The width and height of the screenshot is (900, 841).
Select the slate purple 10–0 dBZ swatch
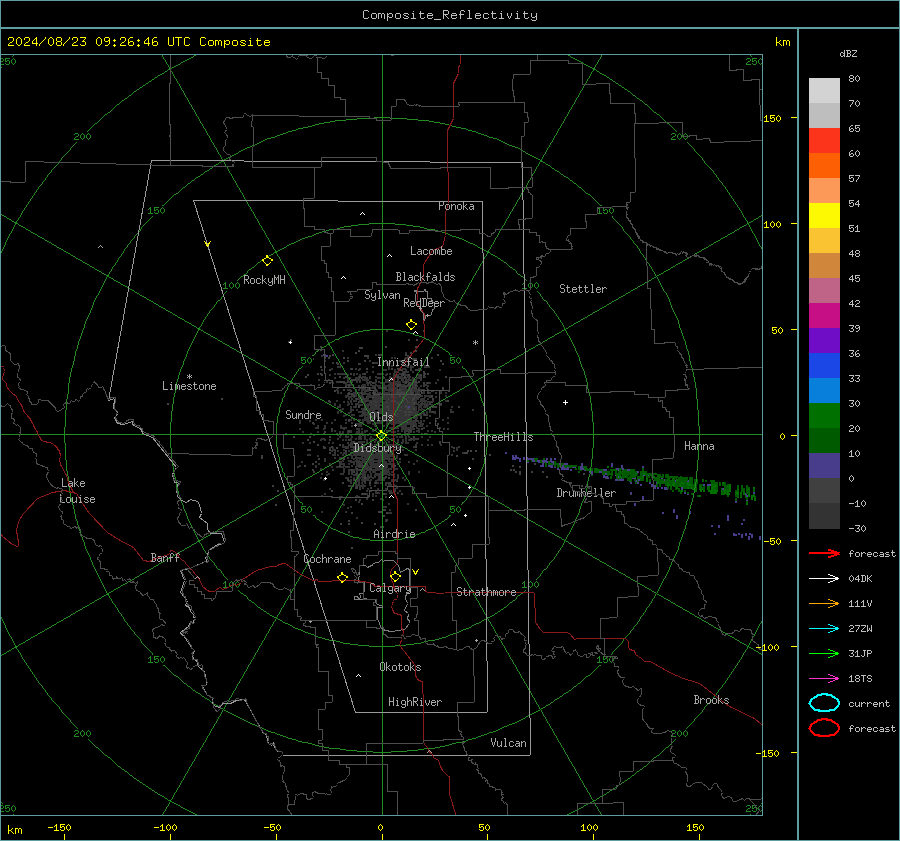click(824, 465)
